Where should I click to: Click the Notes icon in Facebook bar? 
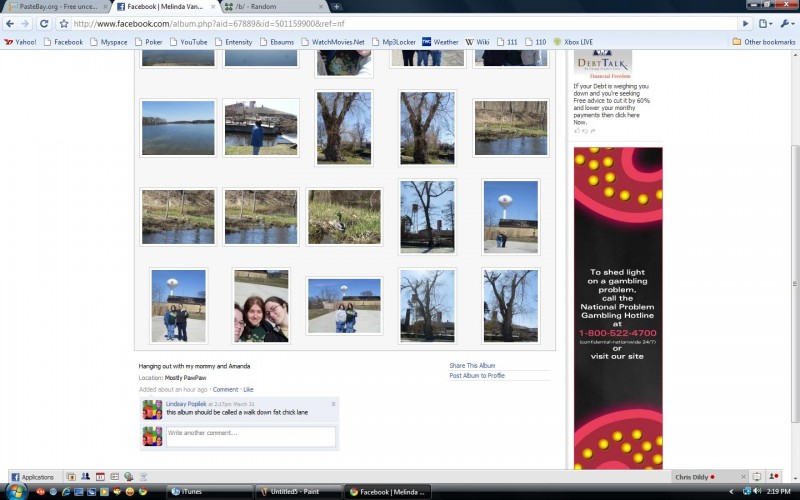114,477
